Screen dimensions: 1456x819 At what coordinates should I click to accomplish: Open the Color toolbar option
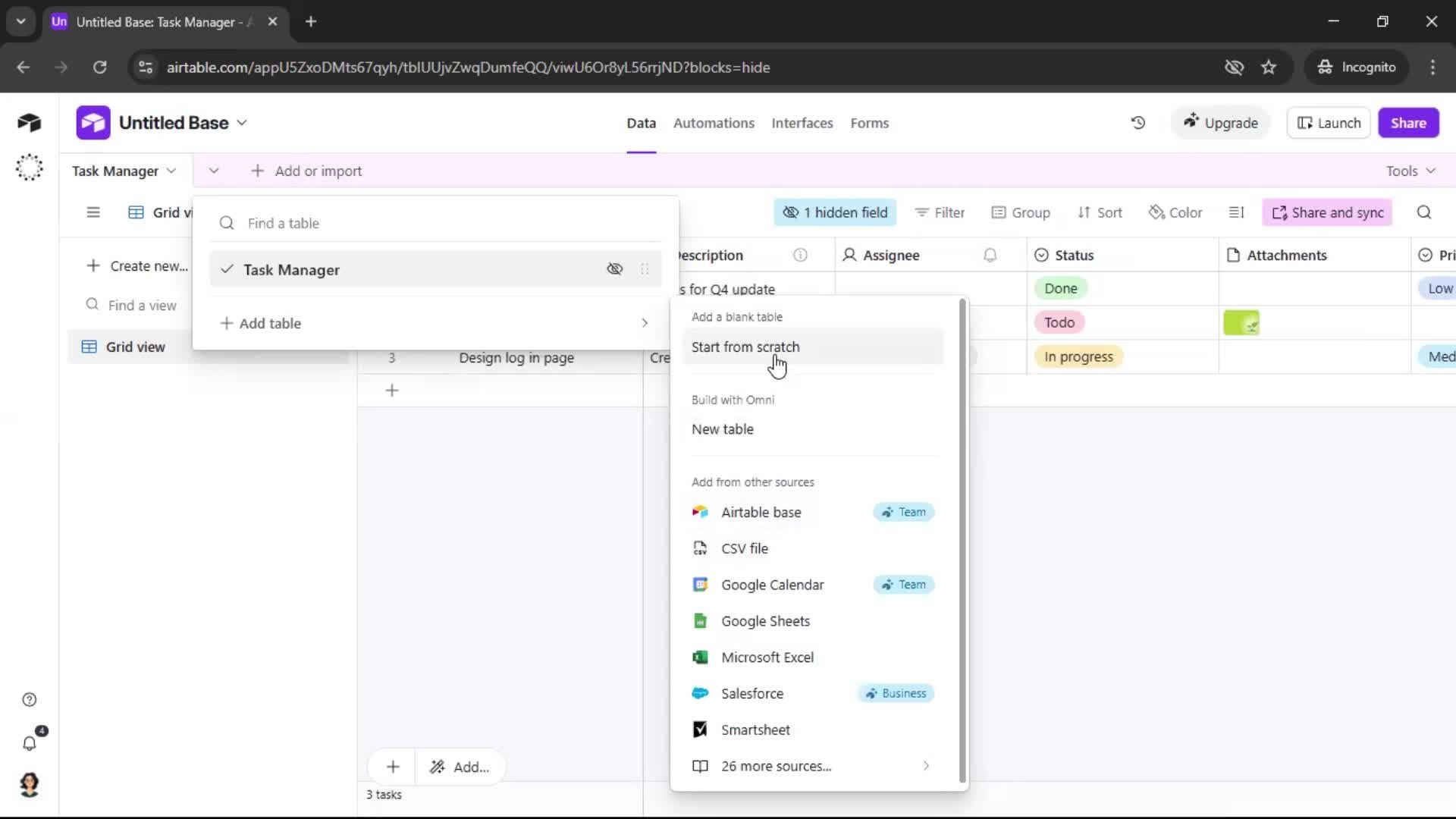pyautogui.click(x=1175, y=212)
